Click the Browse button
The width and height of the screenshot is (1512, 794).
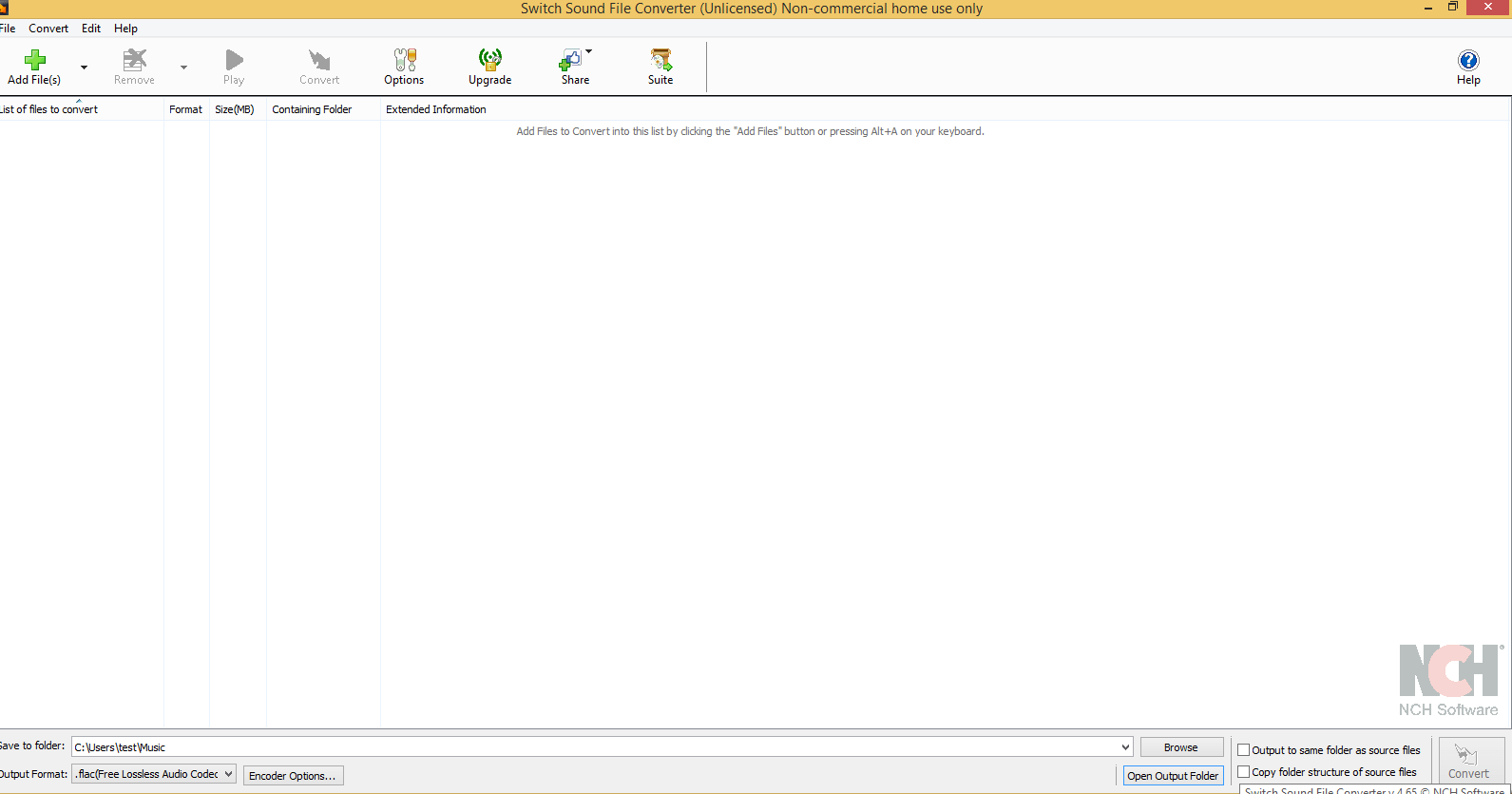point(1181,747)
